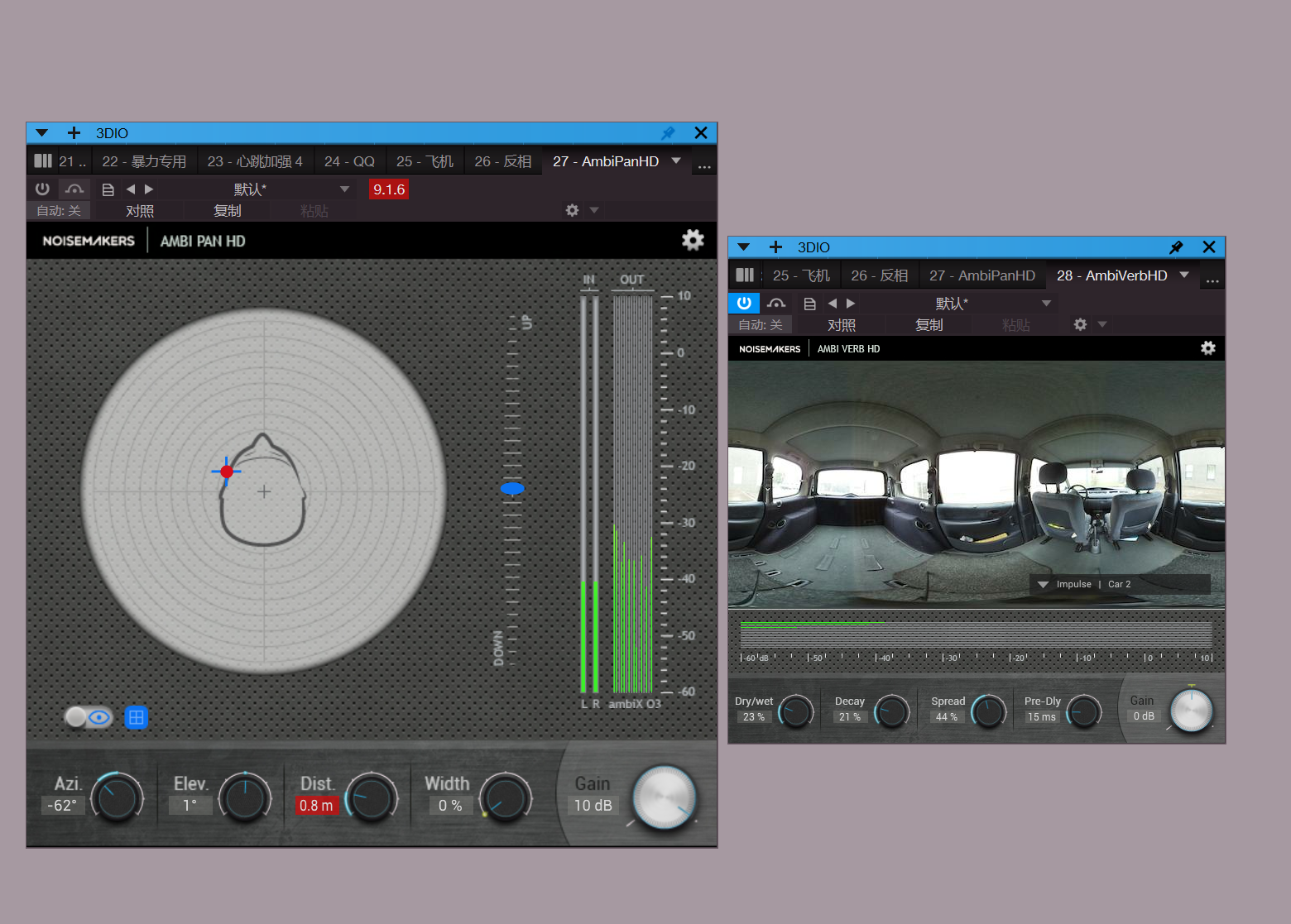Toggle power bypass in AmbiVerbHD window

click(x=744, y=304)
